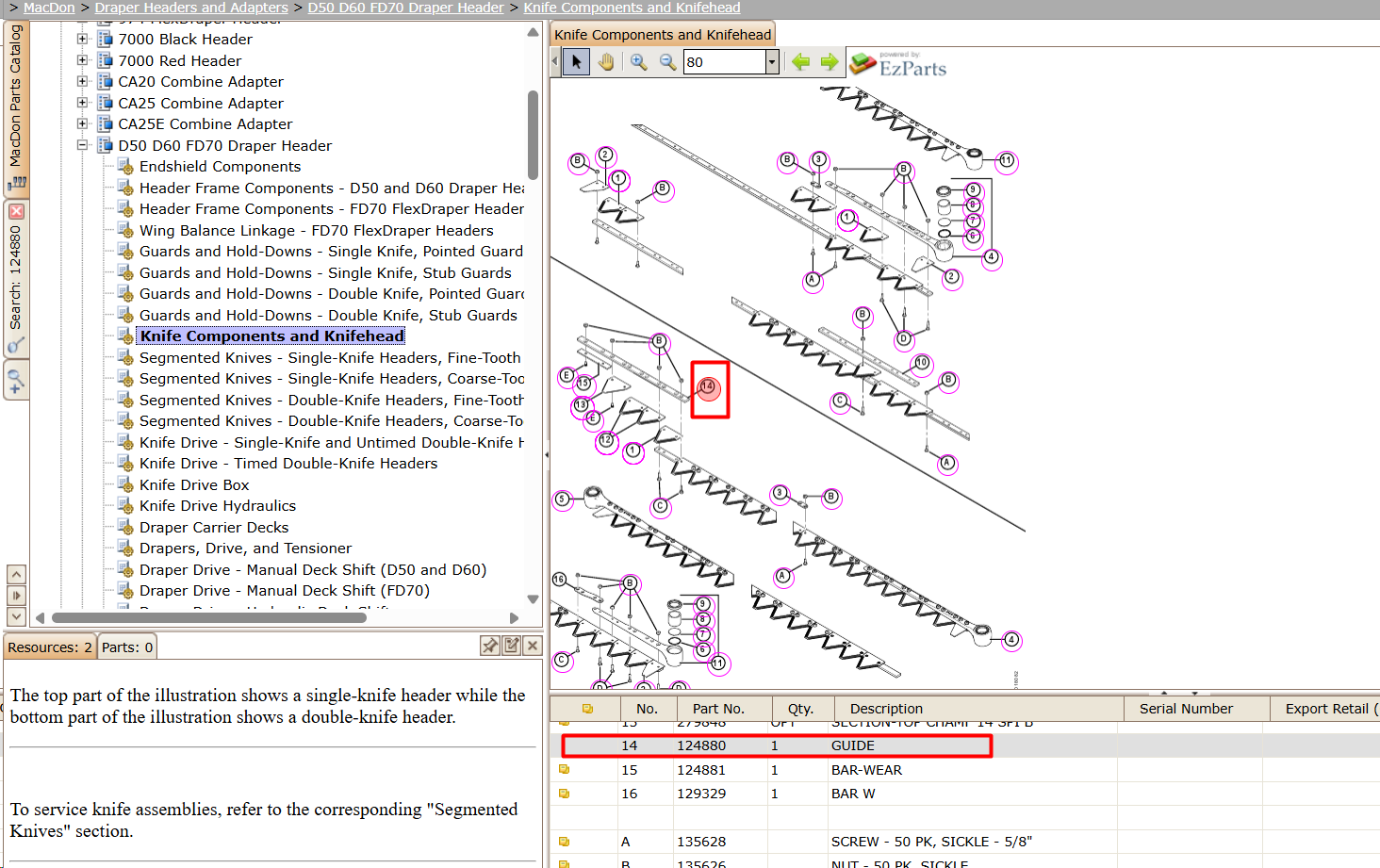Viewport: 1380px width, 868px height.
Task: Expand the 7000 Black Header node
Action: (x=82, y=39)
